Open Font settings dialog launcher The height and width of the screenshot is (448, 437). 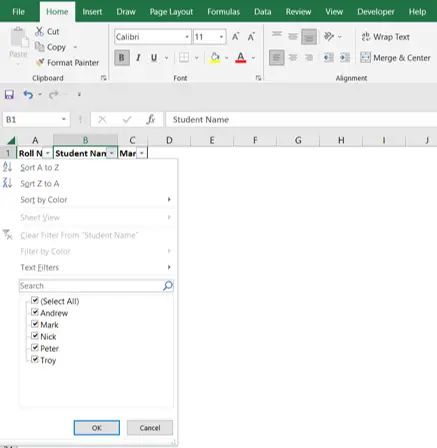click(258, 78)
